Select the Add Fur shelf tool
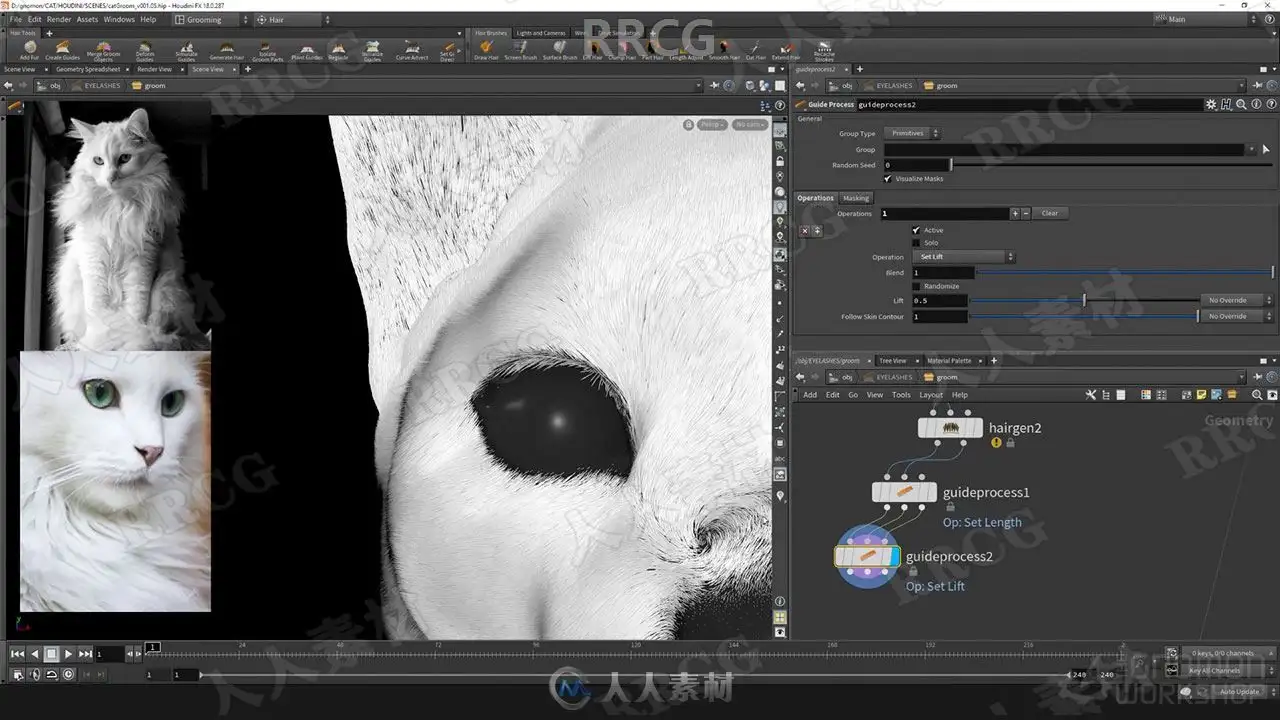Image resolution: width=1280 pixels, height=720 pixels. click(29, 50)
